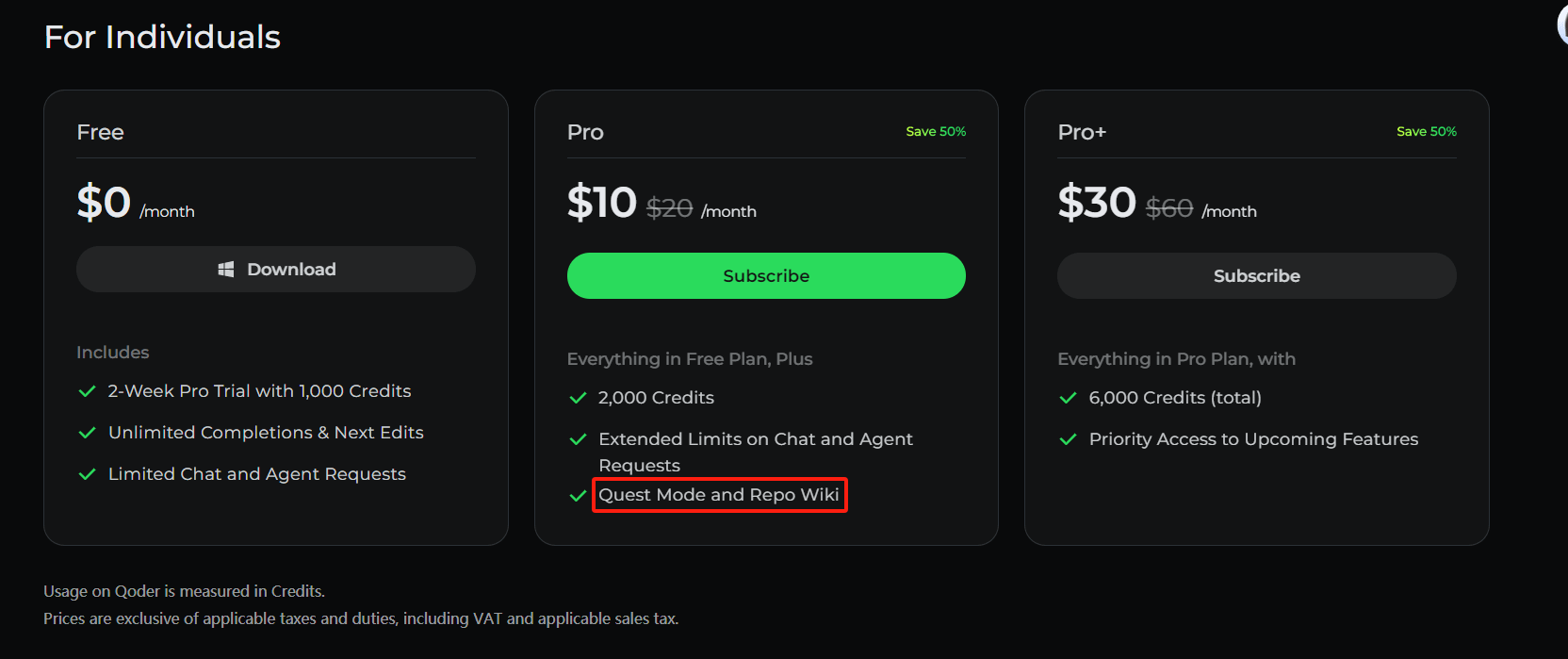This screenshot has height=659, width=1568.
Task: Select the Quest Mode and Repo Wiki feature text
Action: coord(719,495)
